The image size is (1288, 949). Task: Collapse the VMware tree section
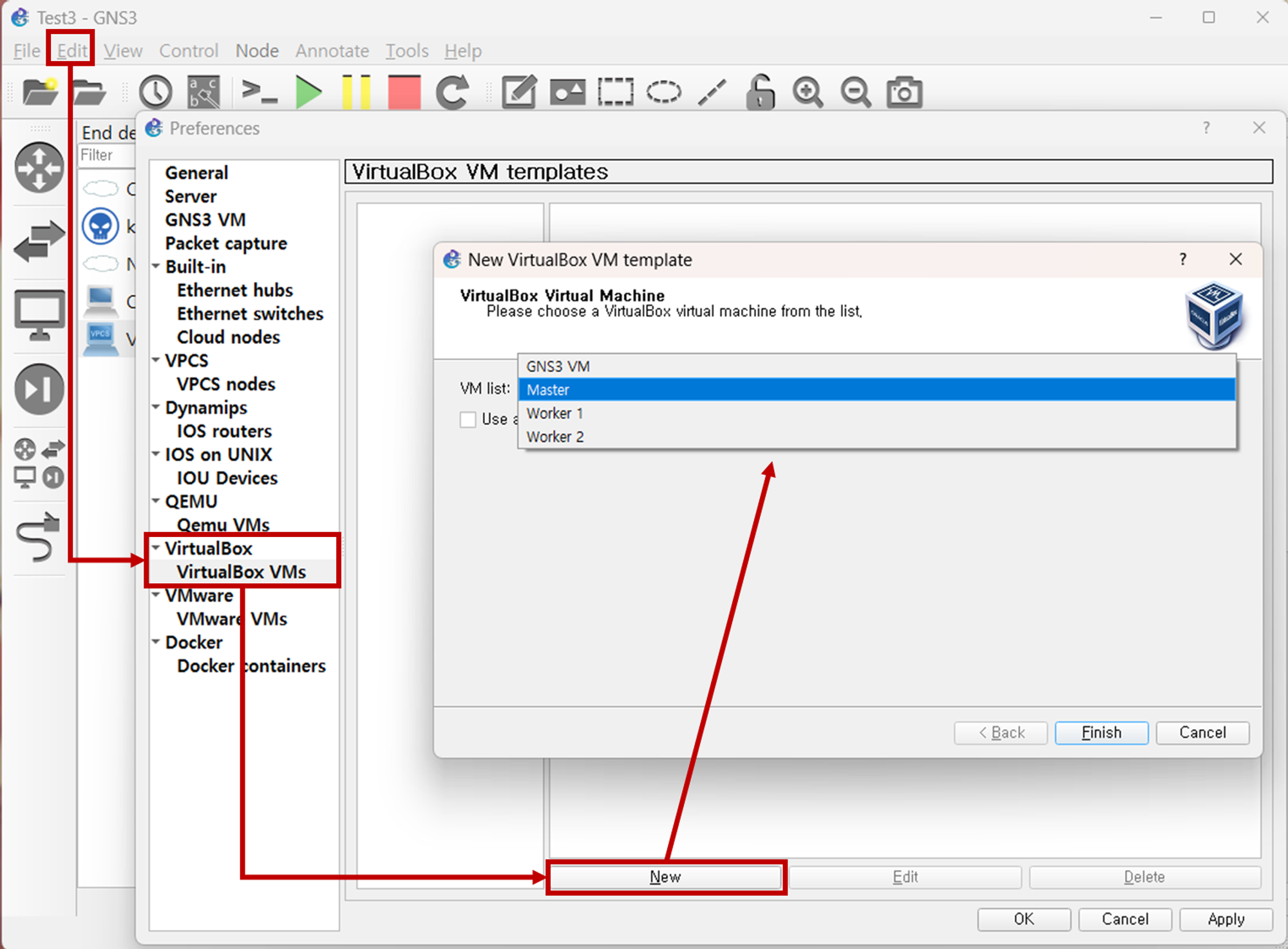156,595
